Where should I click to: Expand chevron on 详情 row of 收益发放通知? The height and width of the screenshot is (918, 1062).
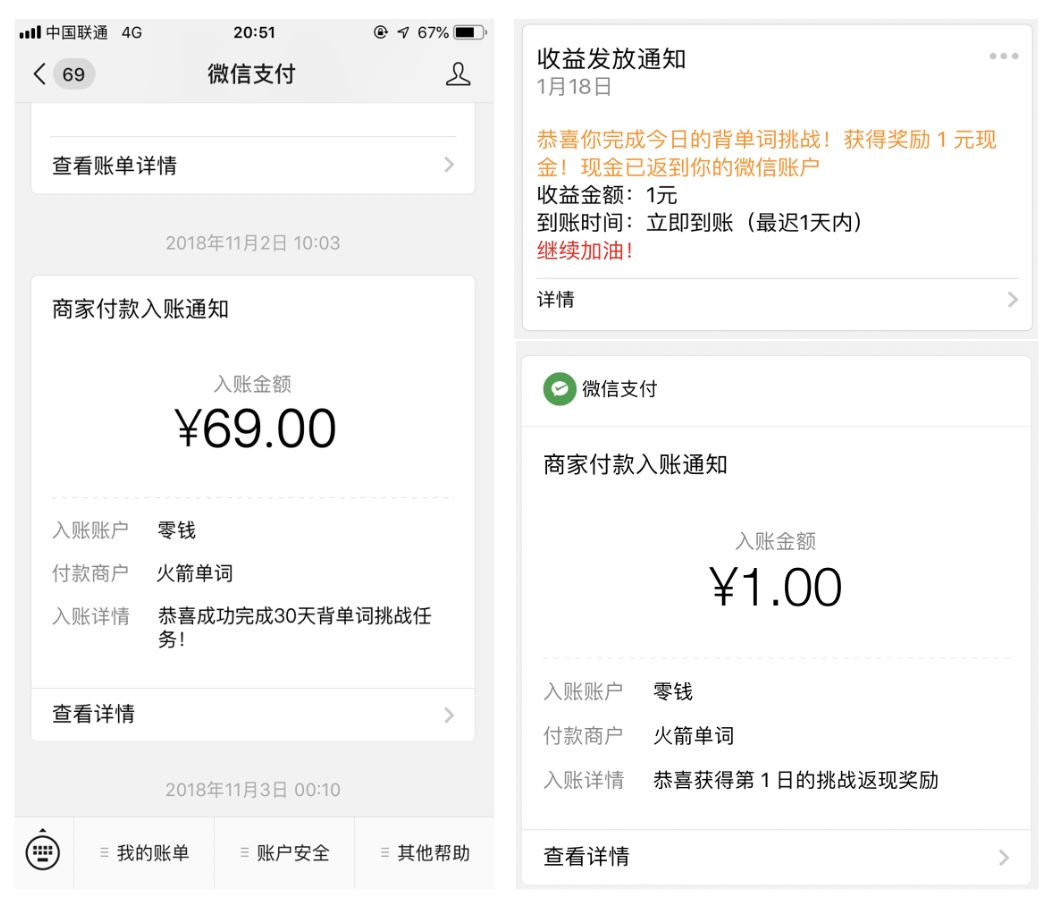(1012, 299)
